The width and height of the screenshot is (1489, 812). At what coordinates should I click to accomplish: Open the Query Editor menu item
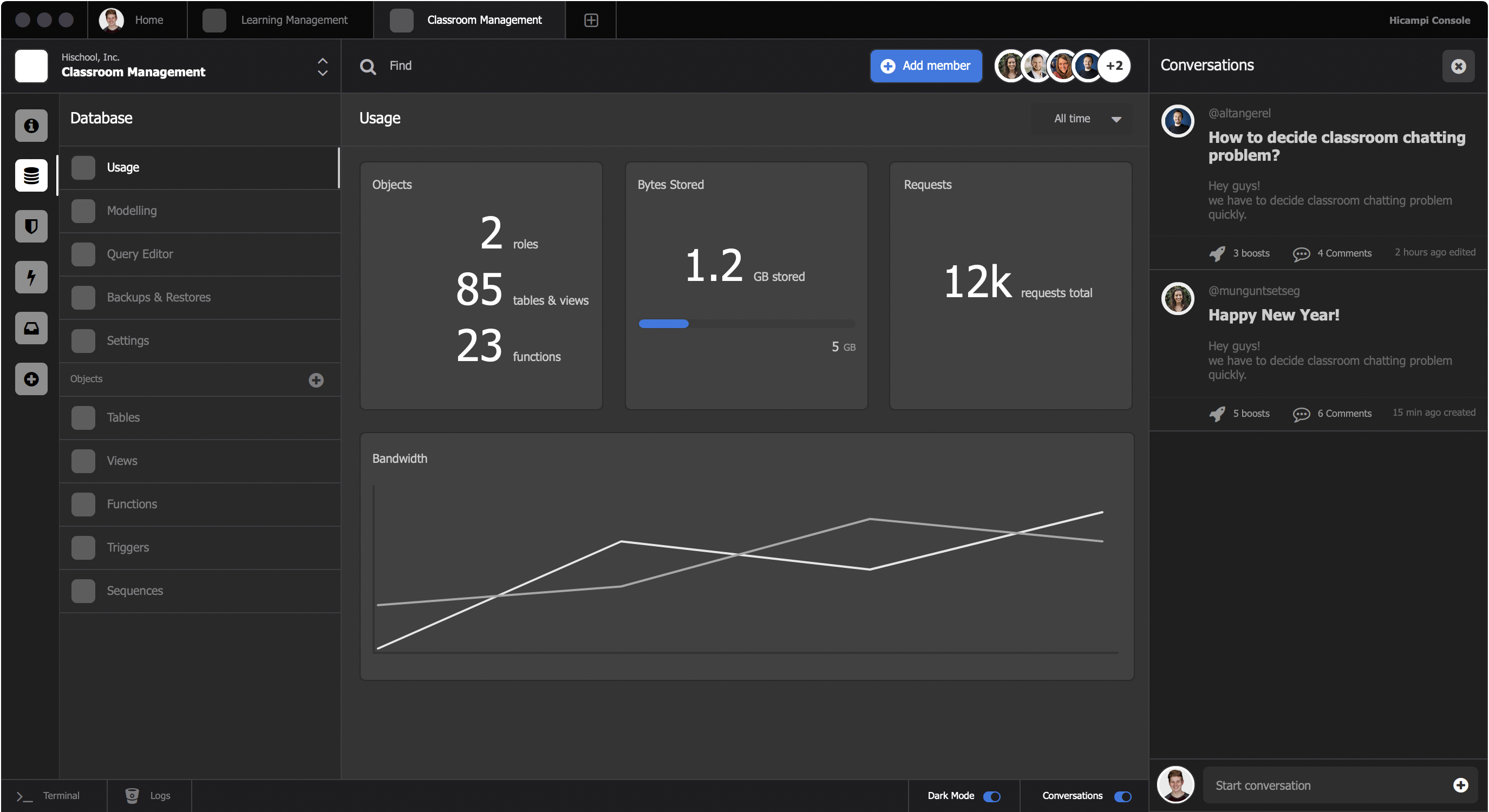(139, 254)
